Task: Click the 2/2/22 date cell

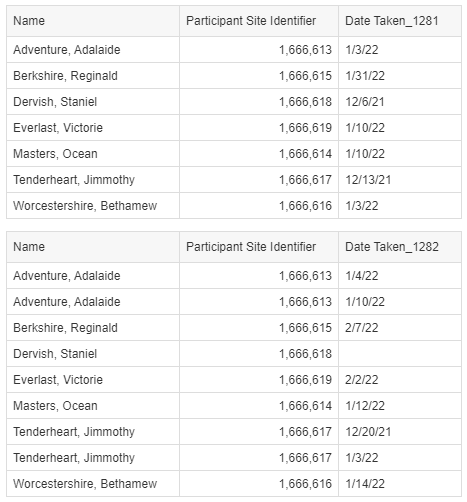Action: 400,380
